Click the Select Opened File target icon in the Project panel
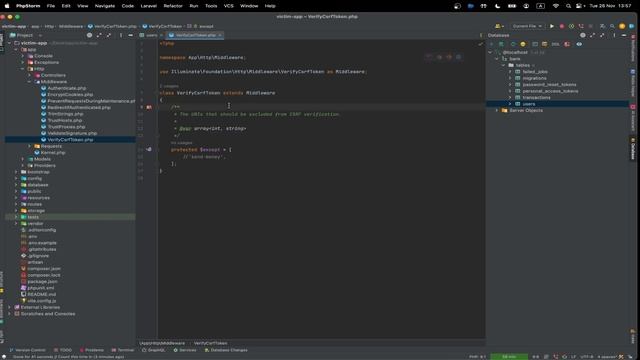 (89, 35)
